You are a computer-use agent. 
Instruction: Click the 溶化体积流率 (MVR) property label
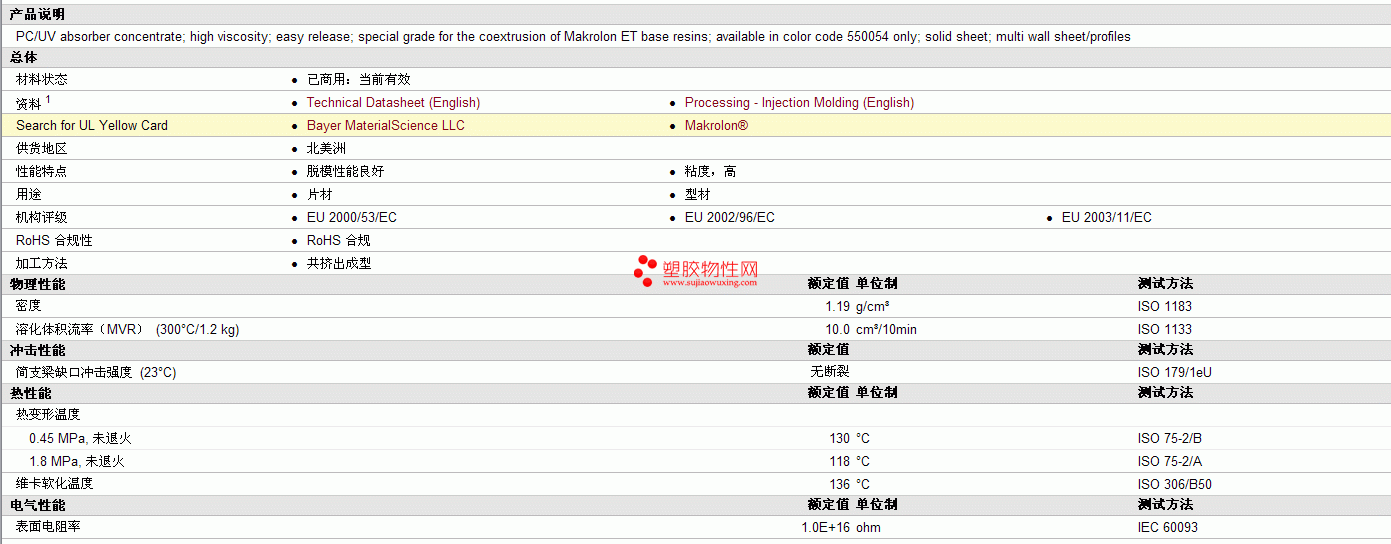tap(128, 329)
